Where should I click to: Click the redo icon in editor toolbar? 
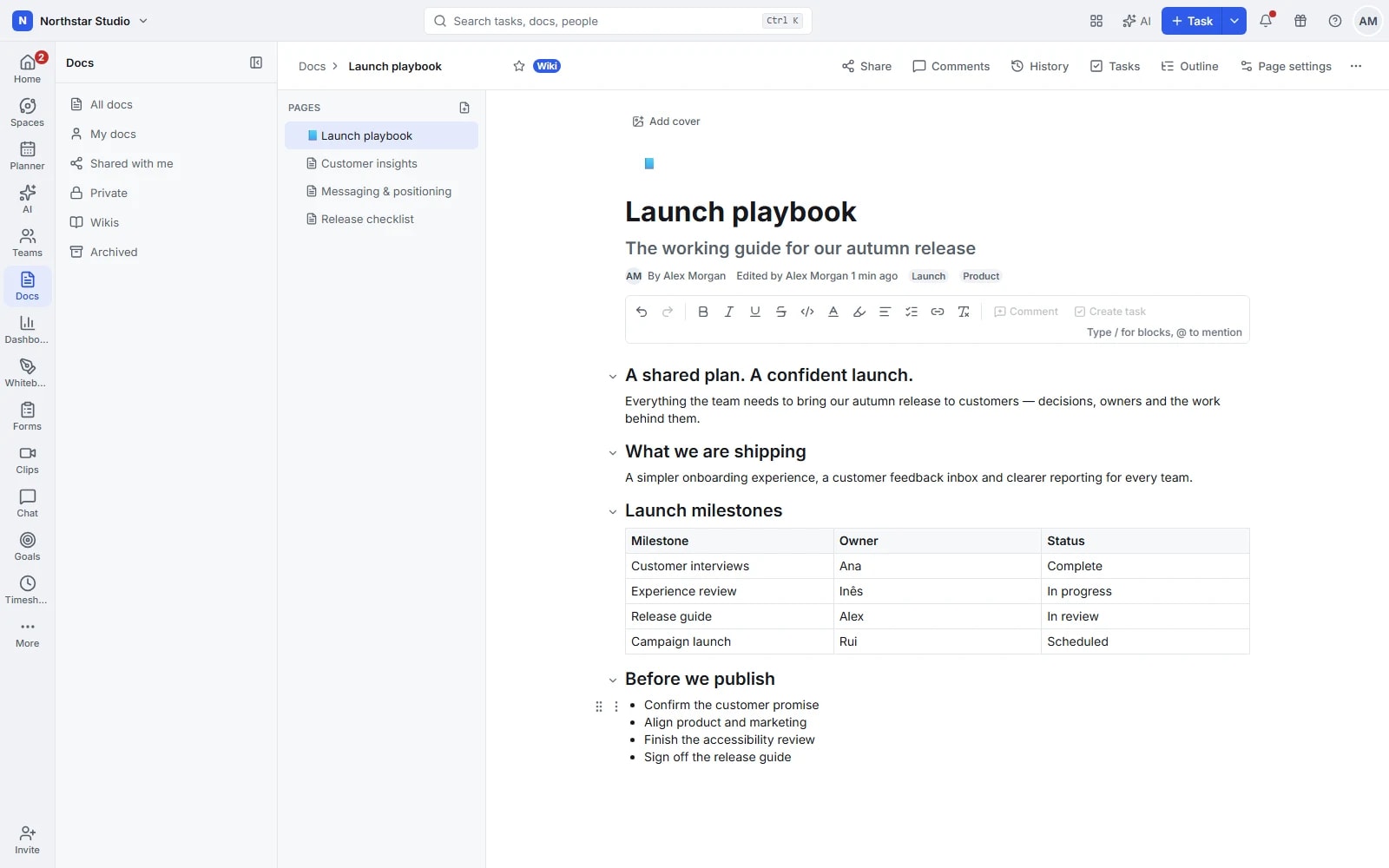668,312
